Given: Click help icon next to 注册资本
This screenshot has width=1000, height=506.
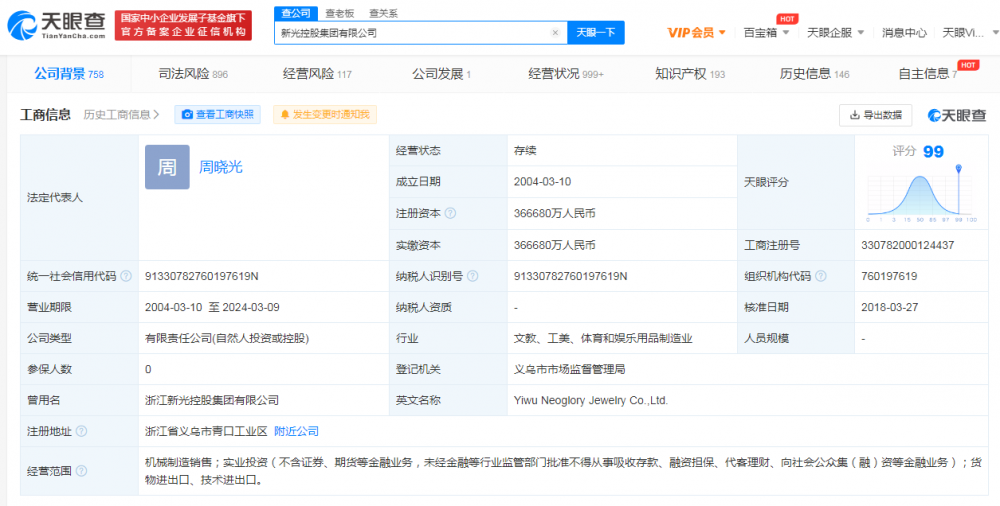Looking at the screenshot, I should pos(450,214).
